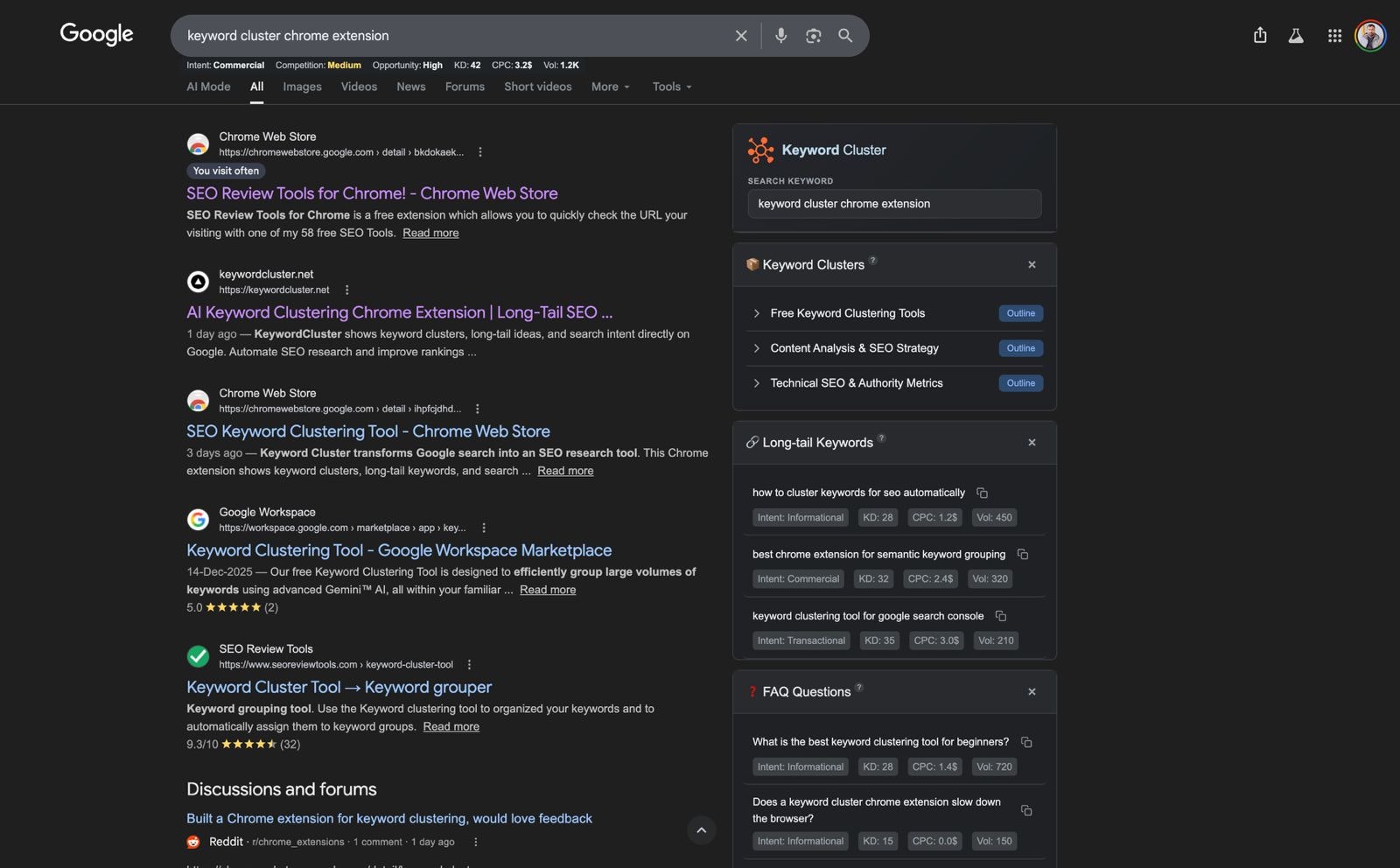Click the search keyword input field in the panel

click(x=893, y=203)
